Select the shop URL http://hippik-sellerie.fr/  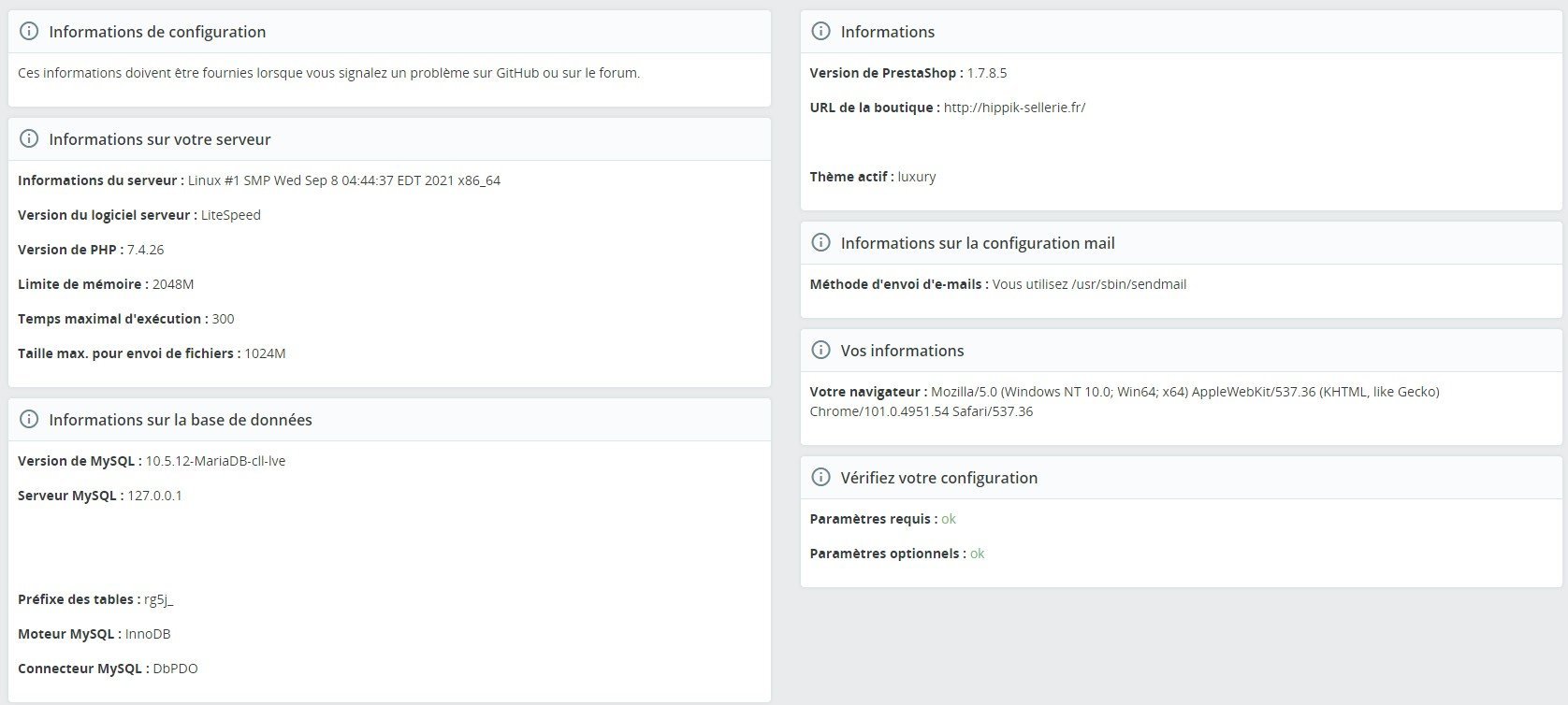point(1014,108)
